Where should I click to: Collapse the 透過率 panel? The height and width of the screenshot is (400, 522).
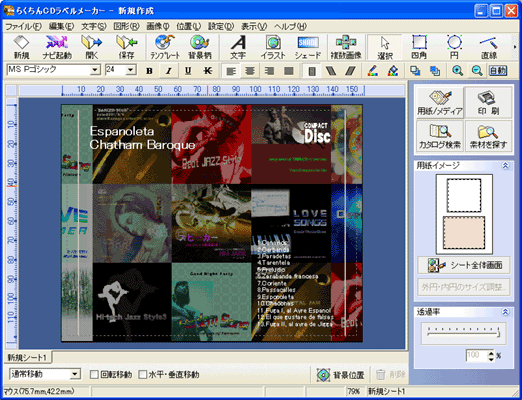pyautogui.click(x=505, y=312)
